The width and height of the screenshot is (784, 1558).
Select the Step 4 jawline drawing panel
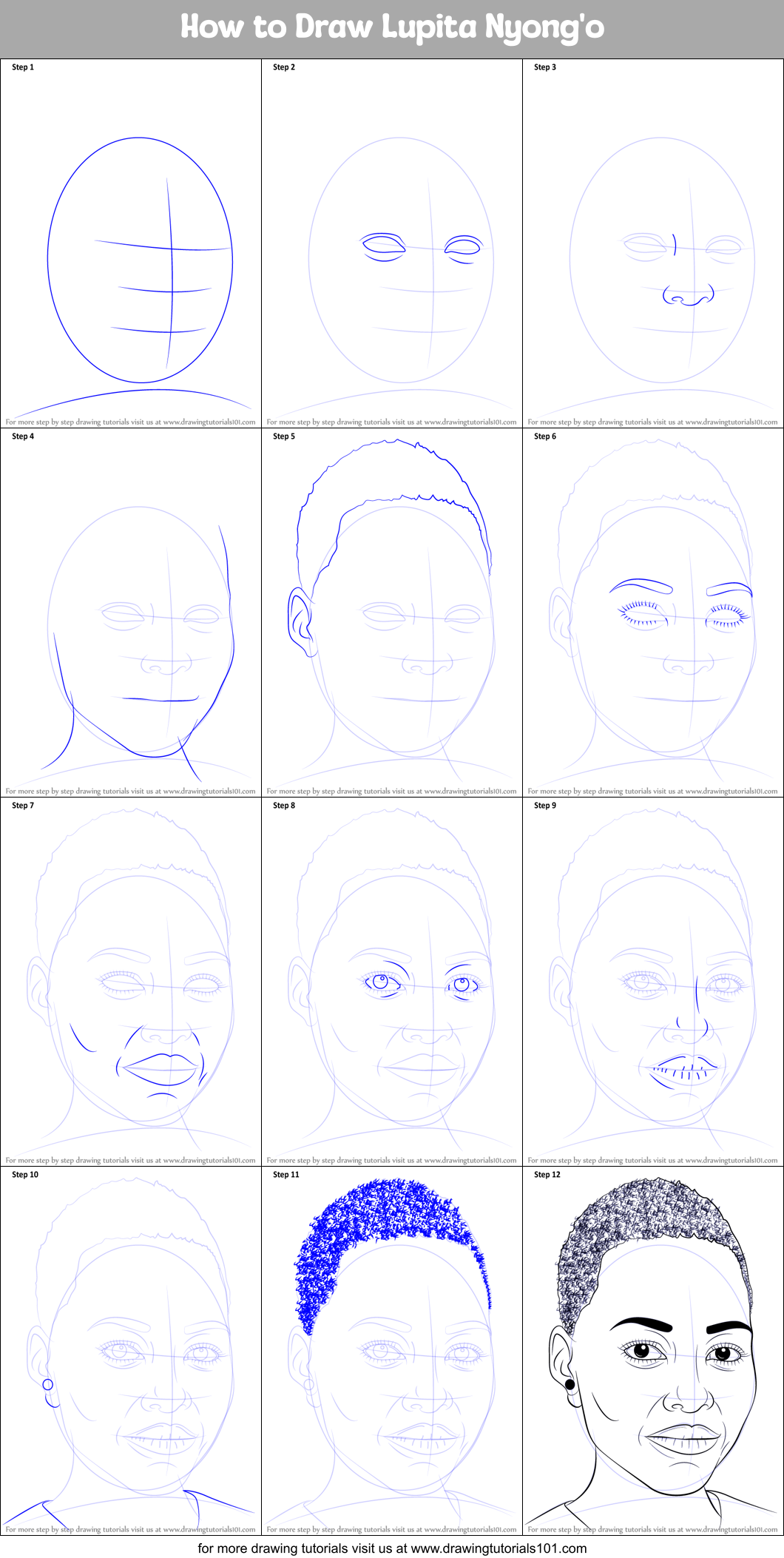click(x=131, y=613)
